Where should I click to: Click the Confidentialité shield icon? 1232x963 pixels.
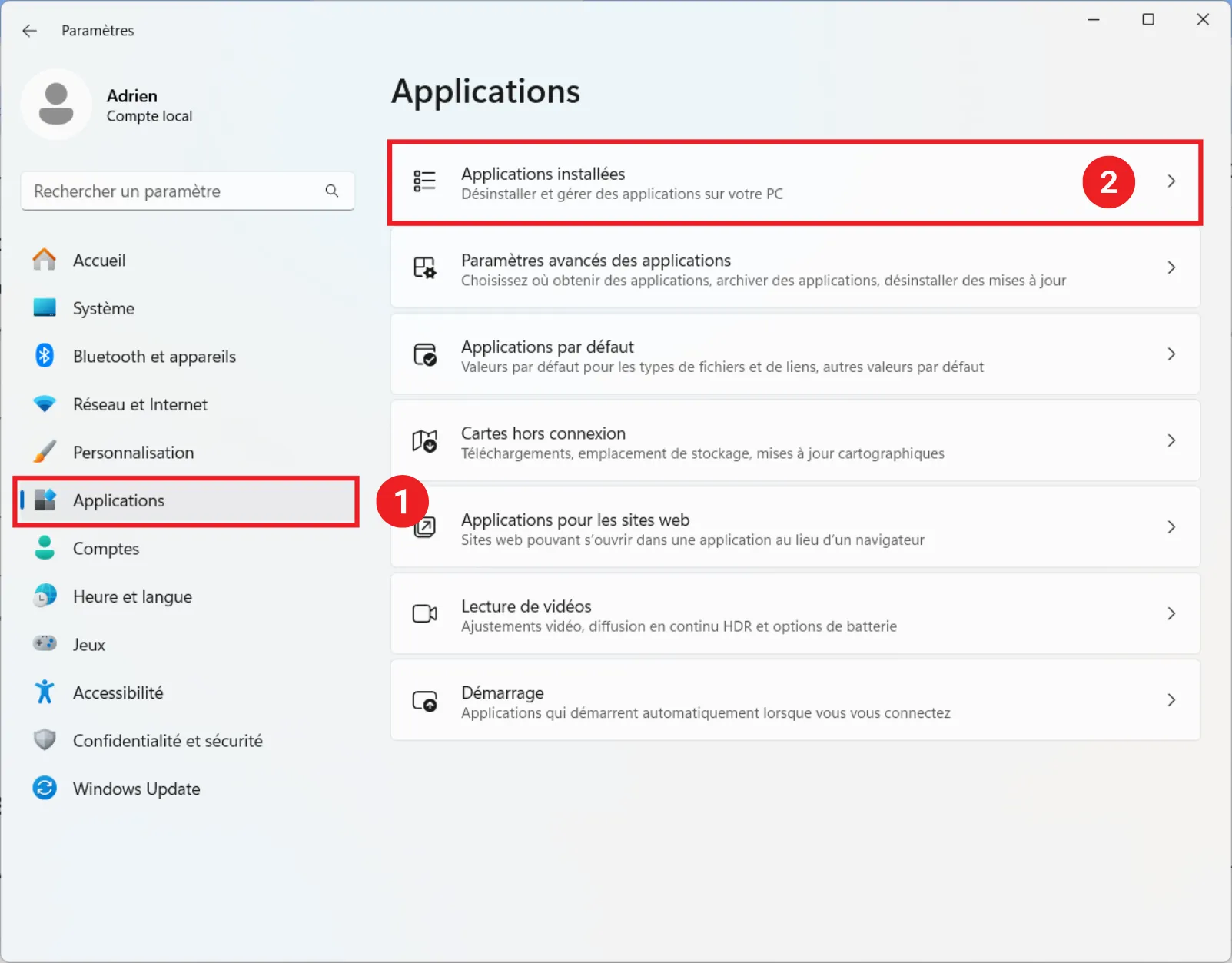click(x=45, y=740)
